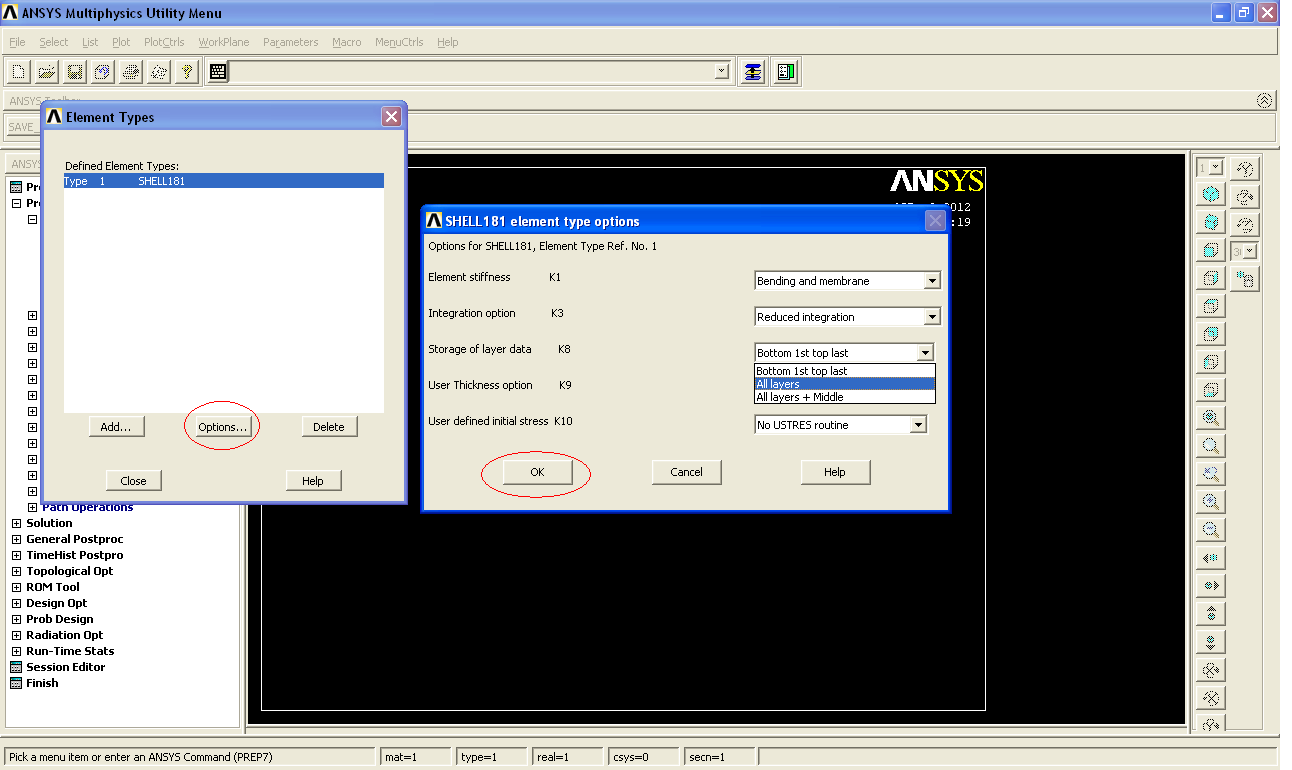Click the Delete button in Element Types
The height and width of the screenshot is (770, 1292).
[329, 427]
